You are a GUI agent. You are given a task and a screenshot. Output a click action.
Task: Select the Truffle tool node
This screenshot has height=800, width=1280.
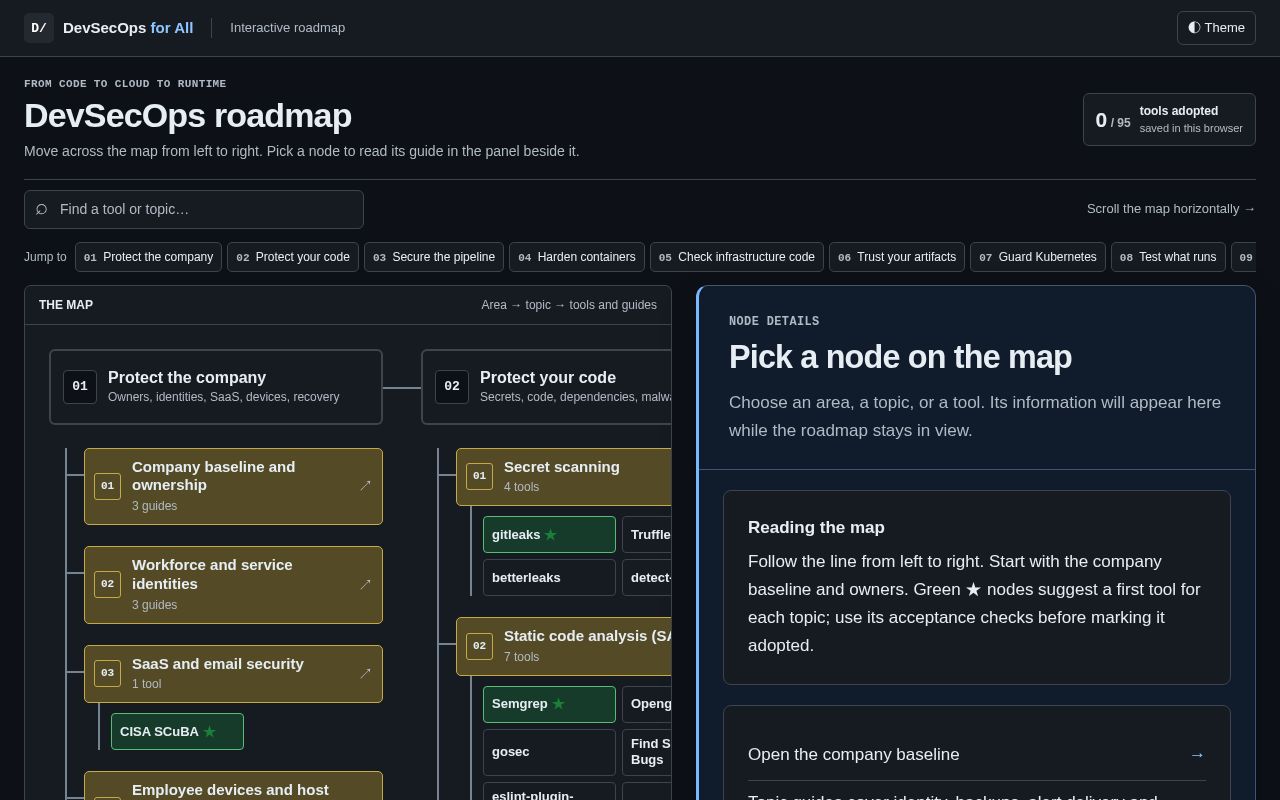coord(646,534)
